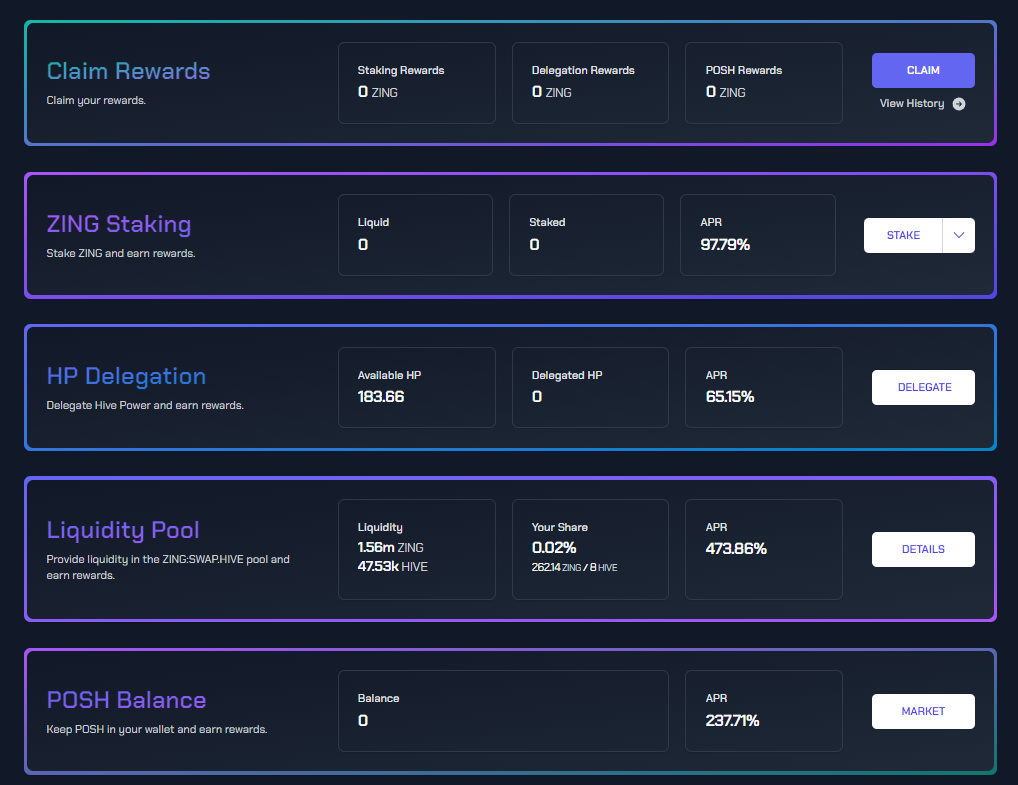Image resolution: width=1018 pixels, height=785 pixels.
Task: Open the View History link
Action: [912, 103]
